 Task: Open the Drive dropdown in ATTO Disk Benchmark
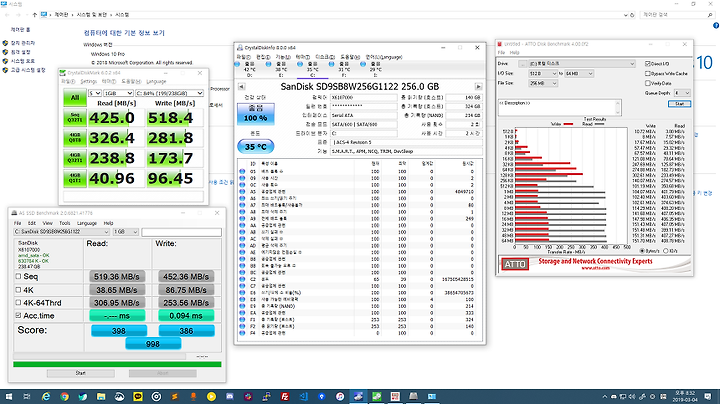pyautogui.click(x=582, y=63)
